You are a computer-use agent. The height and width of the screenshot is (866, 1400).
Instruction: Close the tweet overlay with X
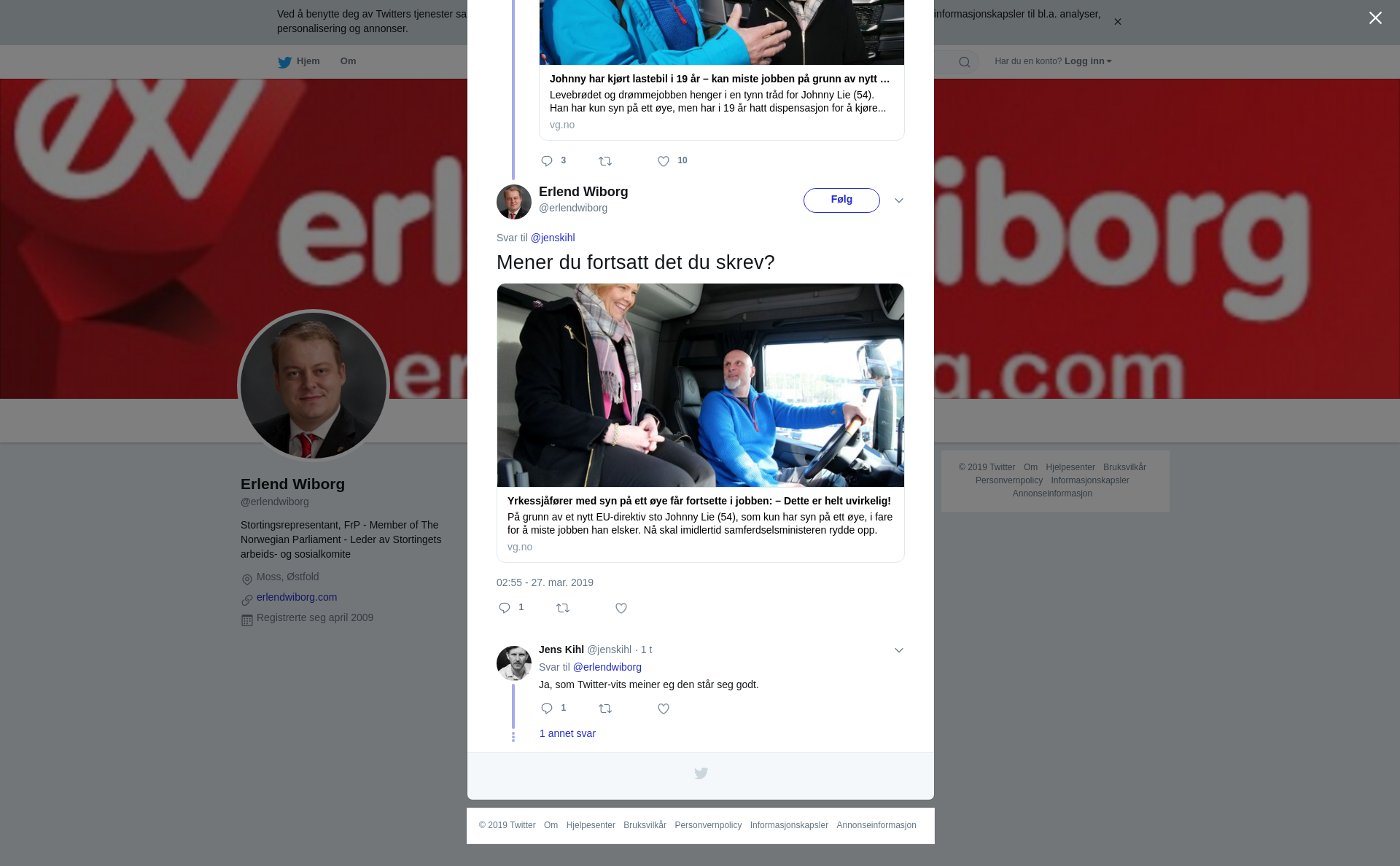coord(1375,18)
